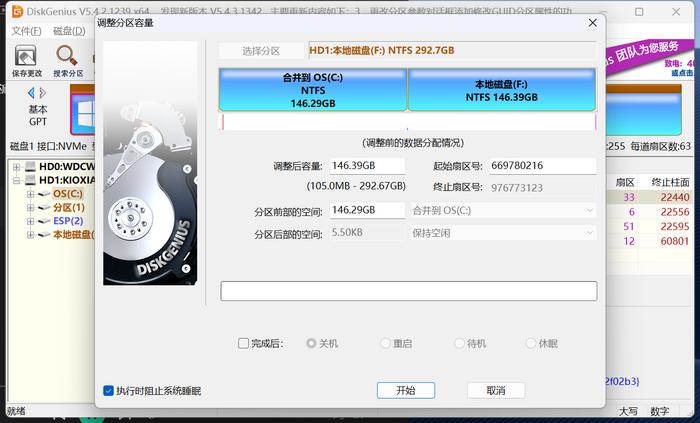Click the 开始 button
The height and width of the screenshot is (423, 700).
tap(406, 390)
